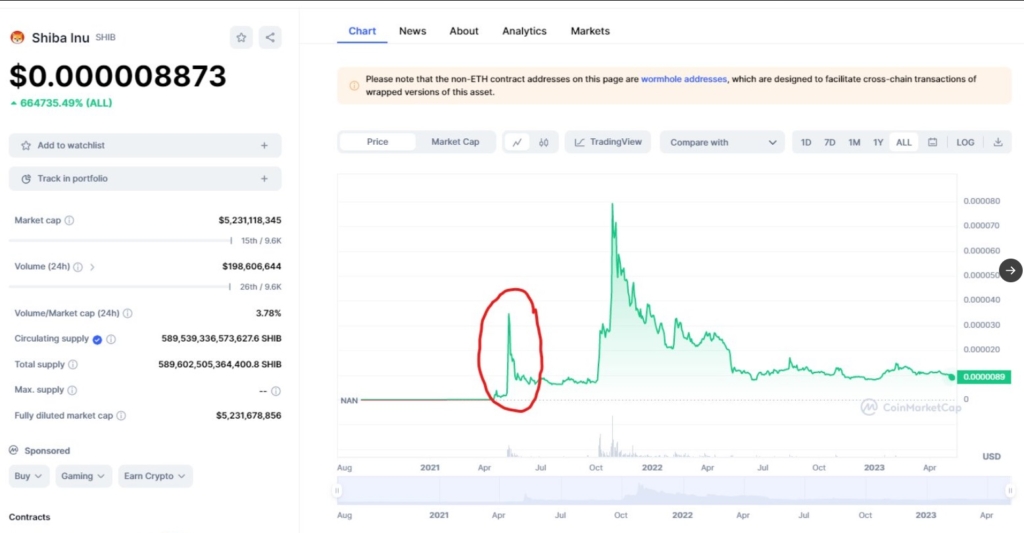Image resolution: width=1024 pixels, height=533 pixels.
Task: Share the Shiba Inu page
Action: pos(270,37)
